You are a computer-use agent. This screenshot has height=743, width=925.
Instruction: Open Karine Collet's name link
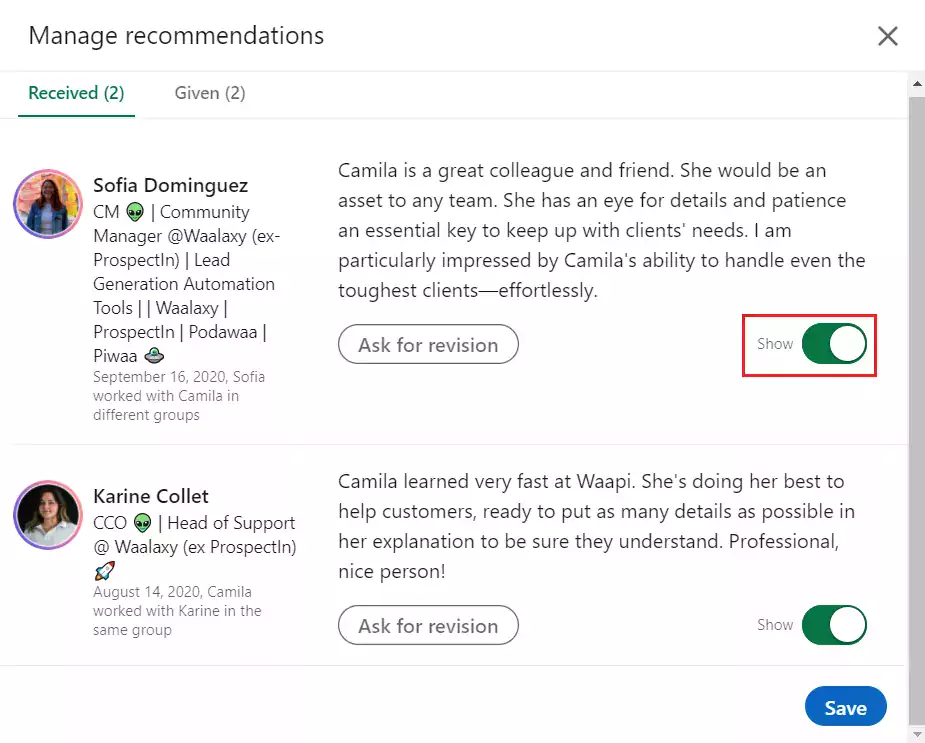click(151, 496)
